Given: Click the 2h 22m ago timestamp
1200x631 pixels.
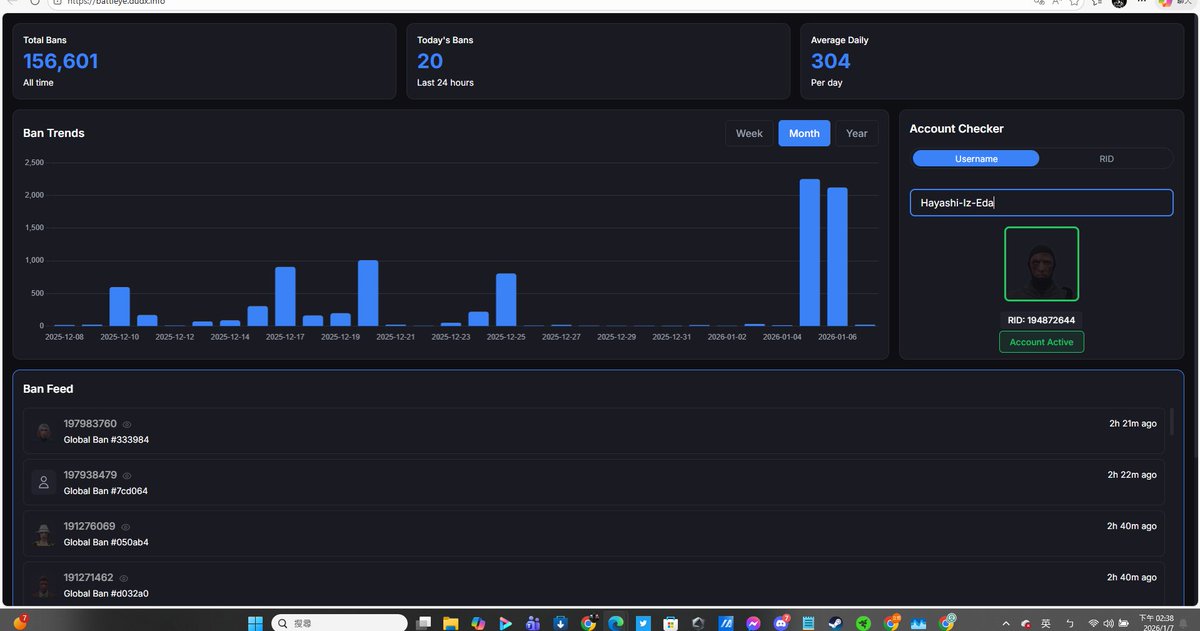Looking at the screenshot, I should (1132, 475).
